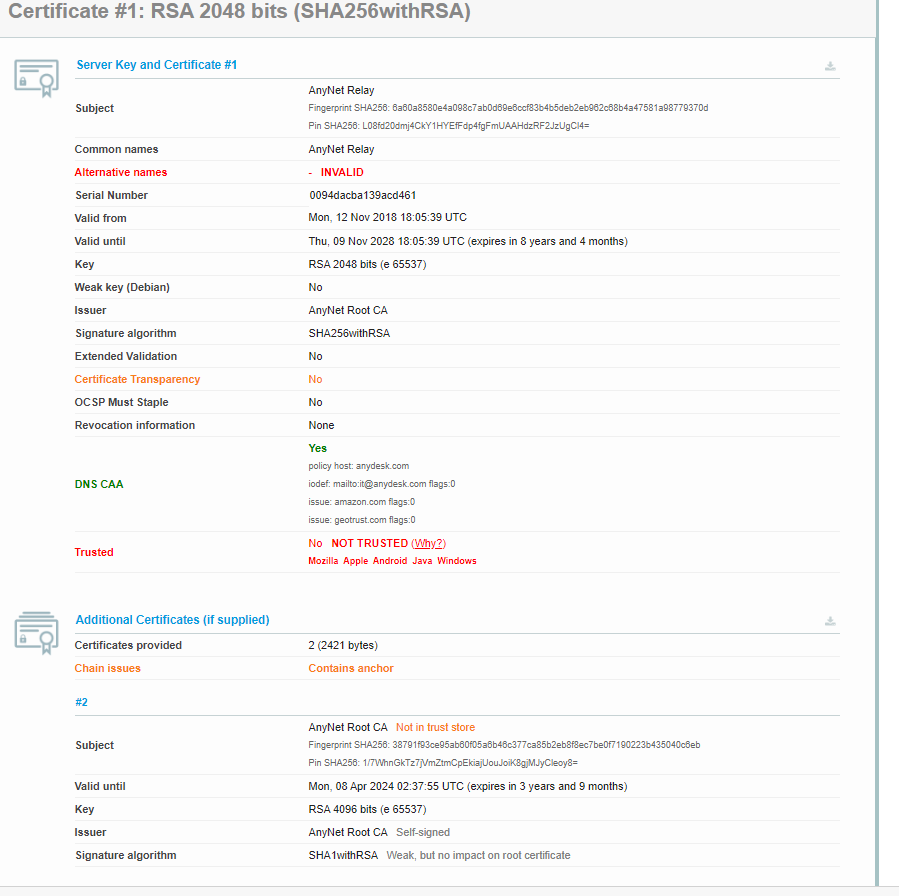The image size is (899, 896).
Task: Click the "Additional Certificates (if supplied)" heading
Action: pos(172,620)
